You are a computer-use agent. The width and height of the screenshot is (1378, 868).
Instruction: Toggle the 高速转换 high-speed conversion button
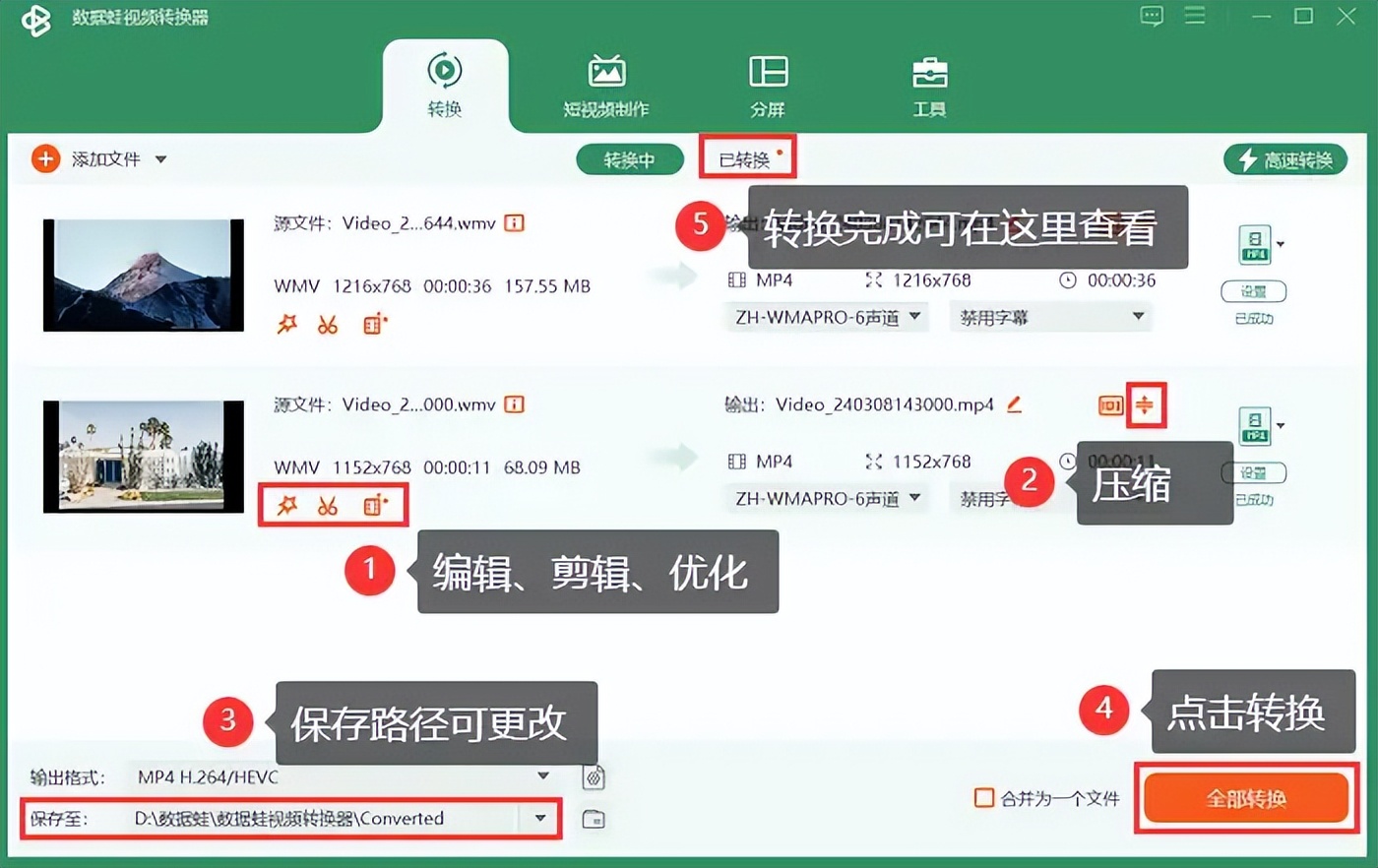click(x=1284, y=159)
